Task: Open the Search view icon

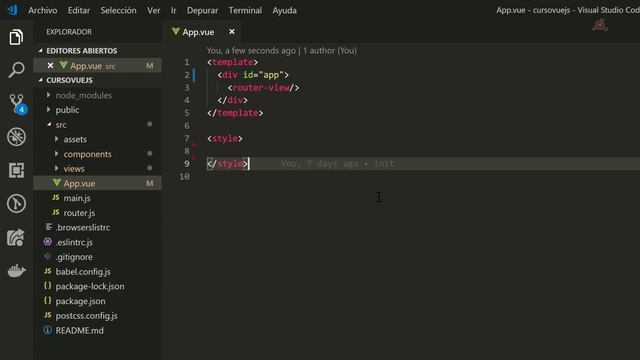Action: pyautogui.click(x=16, y=70)
